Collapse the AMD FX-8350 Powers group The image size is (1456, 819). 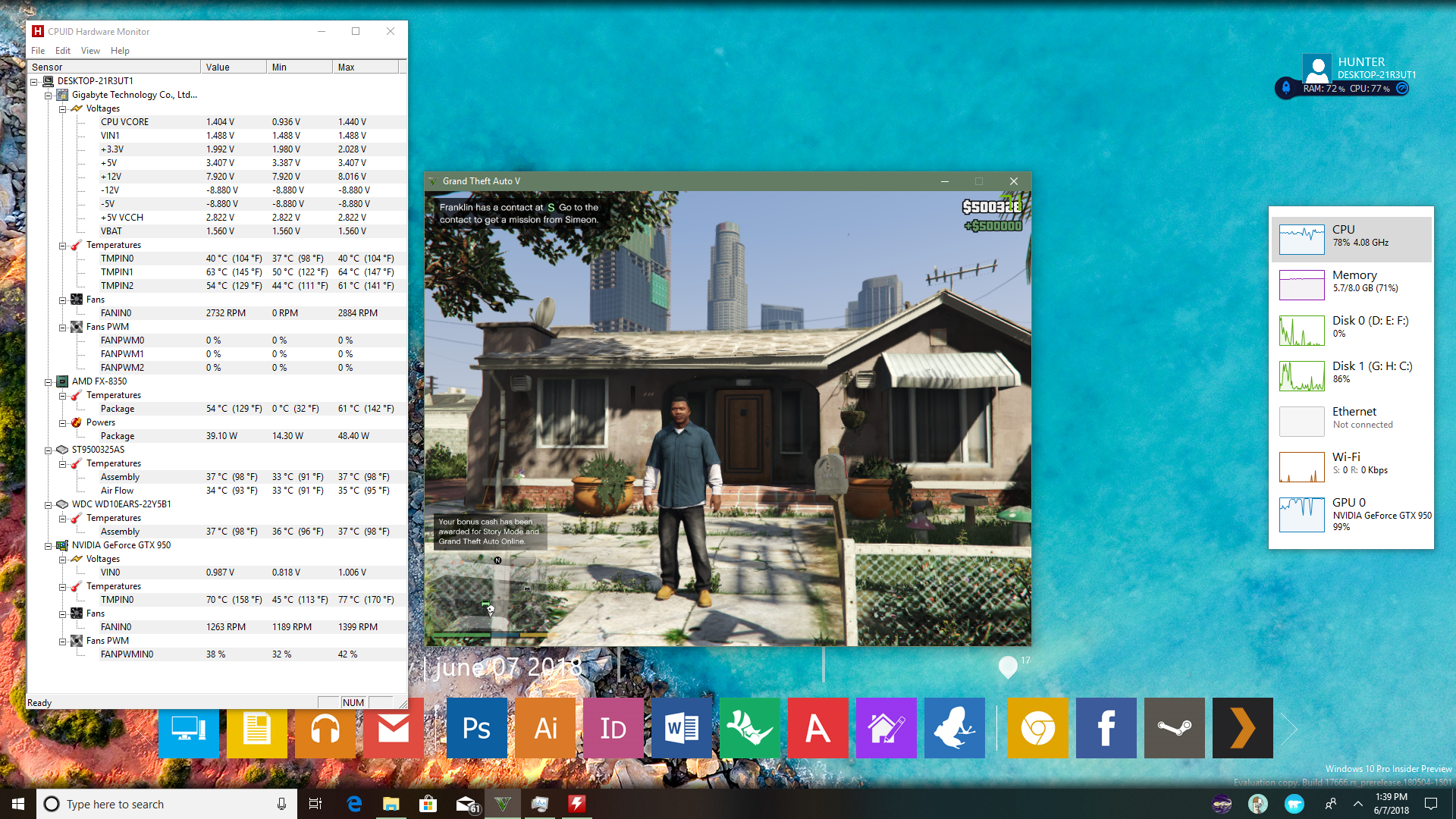click(x=63, y=423)
